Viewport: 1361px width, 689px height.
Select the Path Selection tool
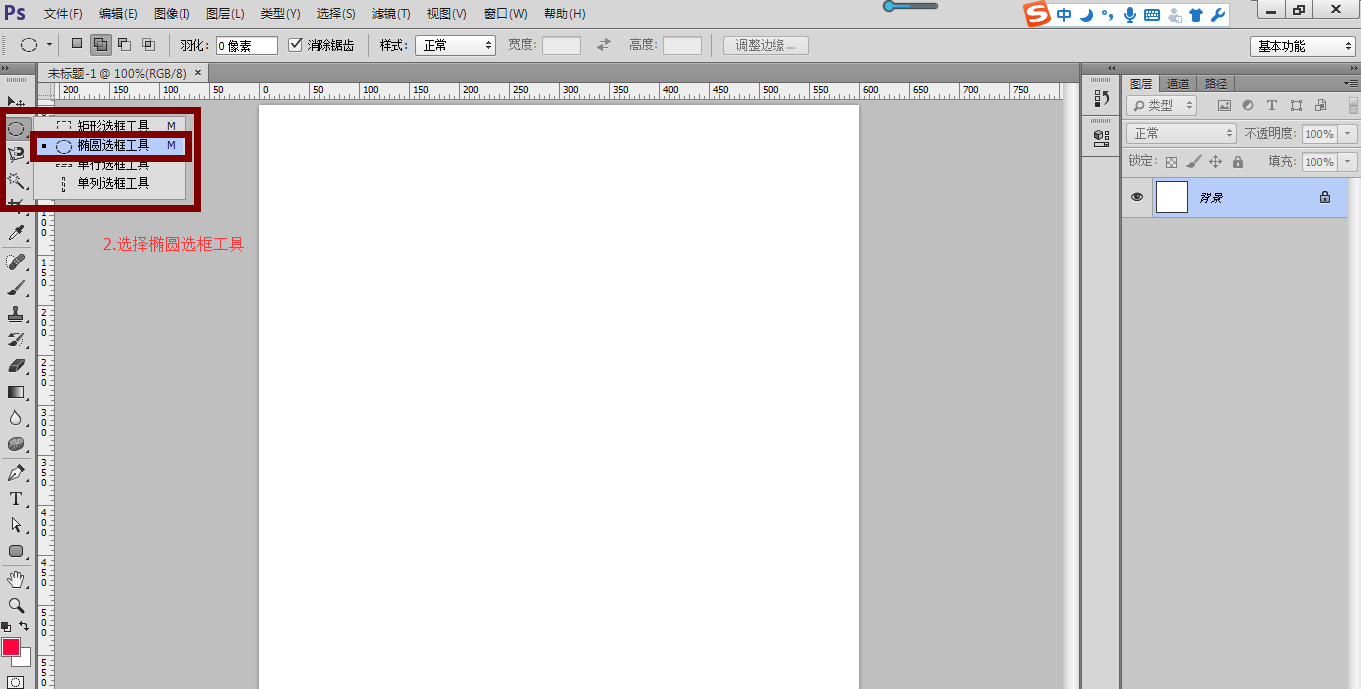[x=16, y=525]
